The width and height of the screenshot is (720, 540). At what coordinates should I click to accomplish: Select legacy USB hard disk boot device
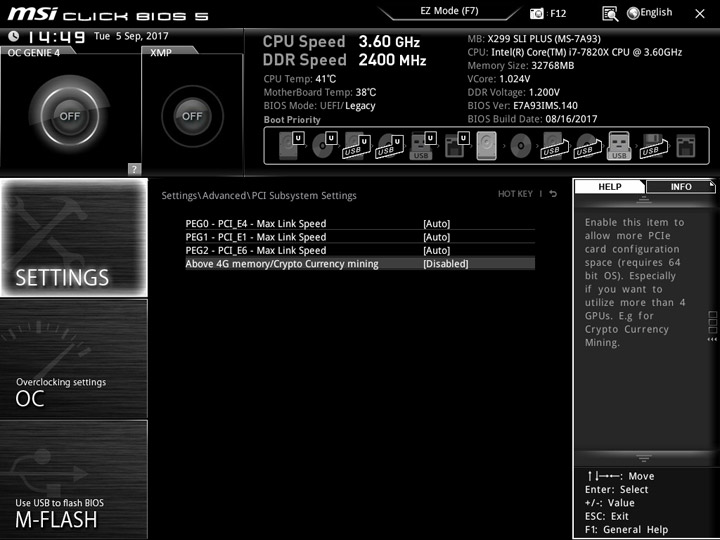tap(555, 146)
